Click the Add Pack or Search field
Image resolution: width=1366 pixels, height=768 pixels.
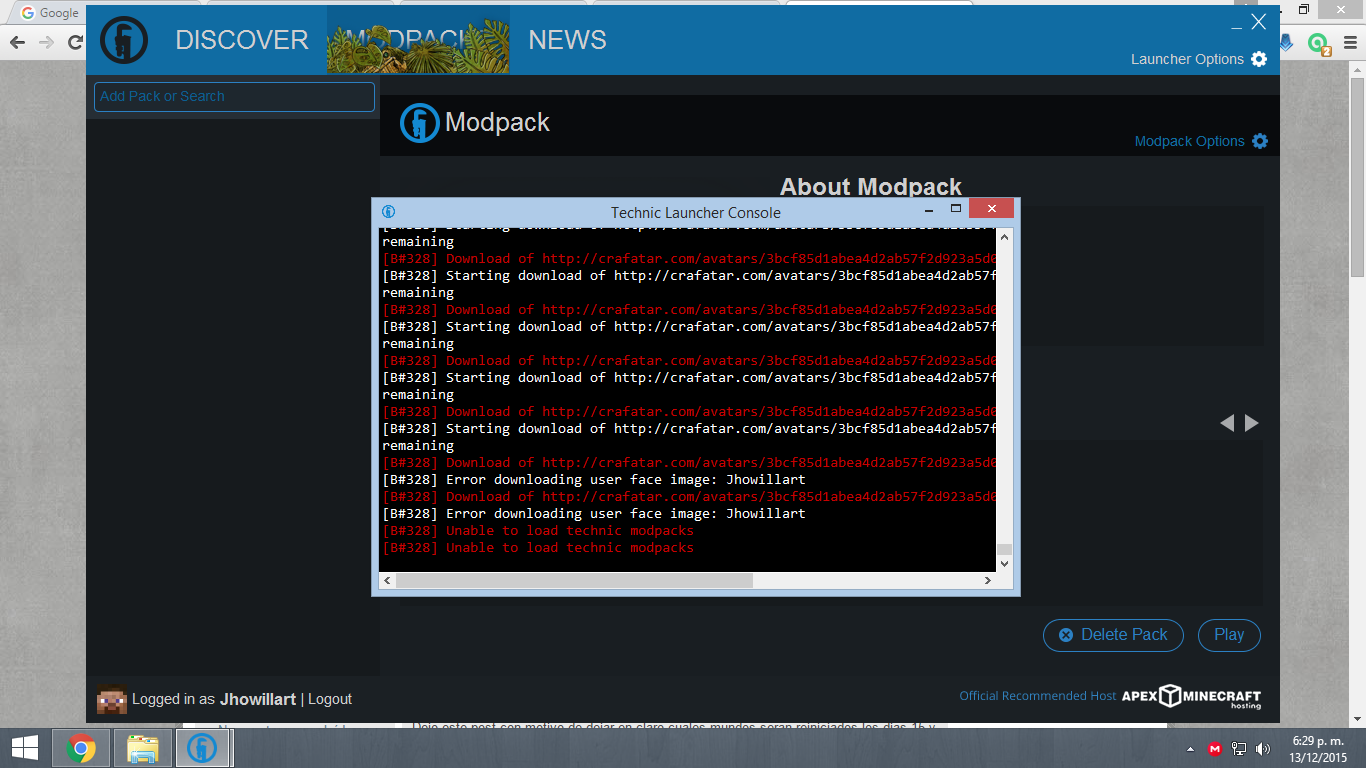click(234, 97)
